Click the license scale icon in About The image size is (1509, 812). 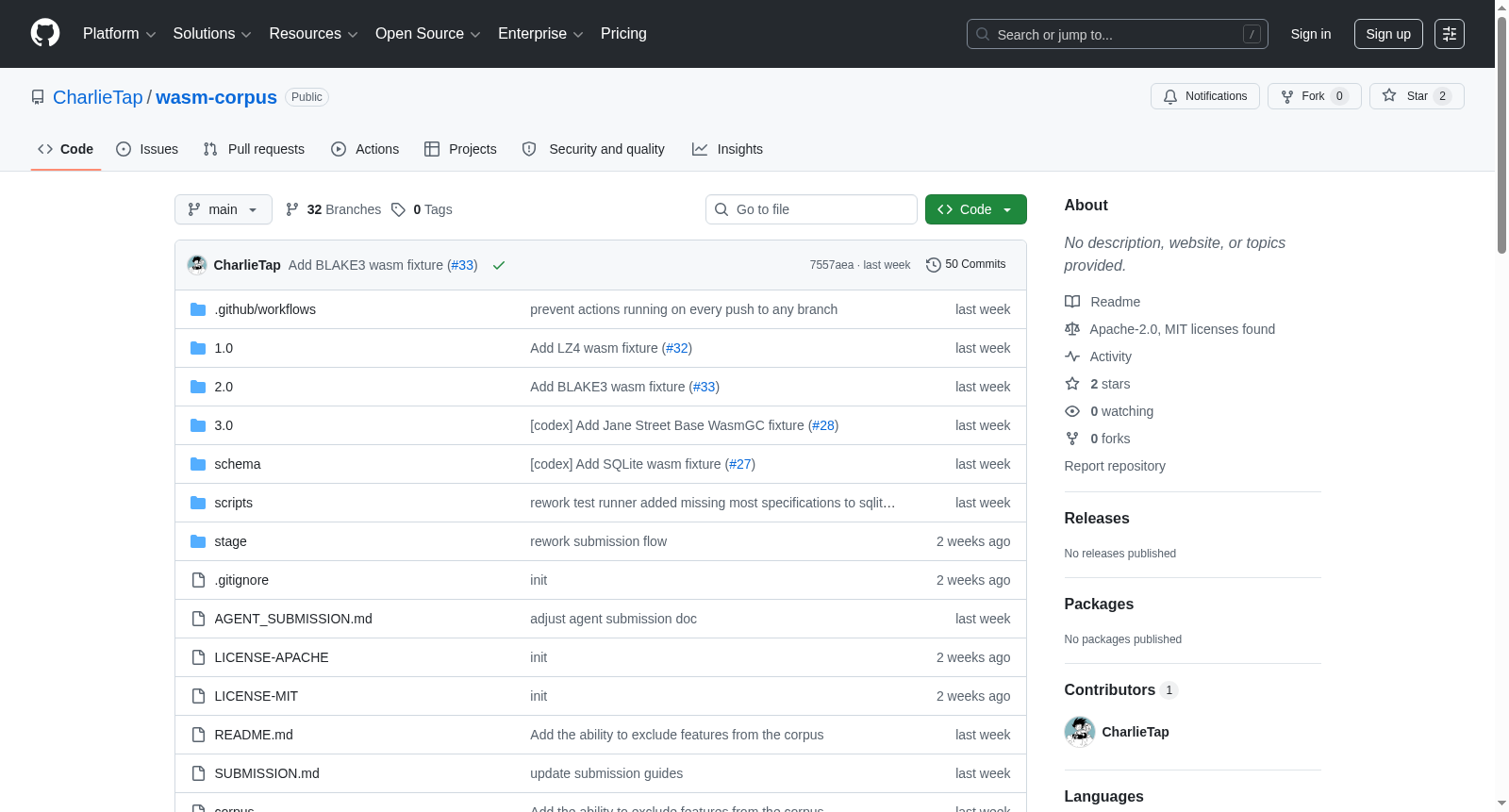pyautogui.click(x=1072, y=329)
